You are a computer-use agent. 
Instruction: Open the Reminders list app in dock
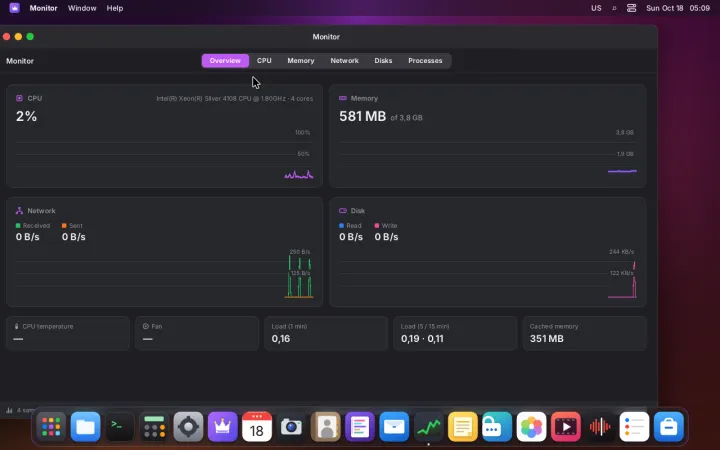tap(634, 427)
